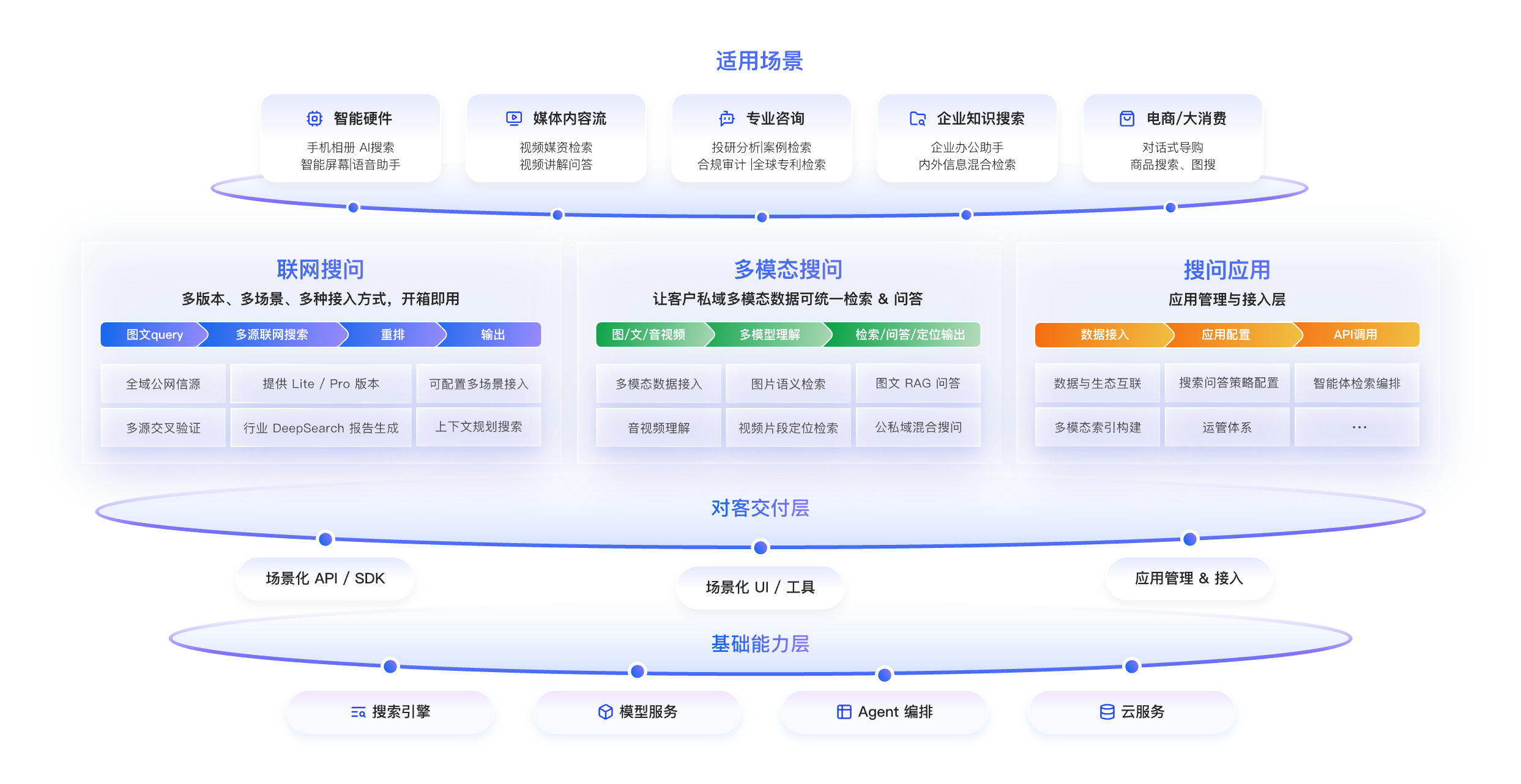Click the 联网搜问 section heading
Viewport: 1521px width, 784px height.
click(x=321, y=270)
